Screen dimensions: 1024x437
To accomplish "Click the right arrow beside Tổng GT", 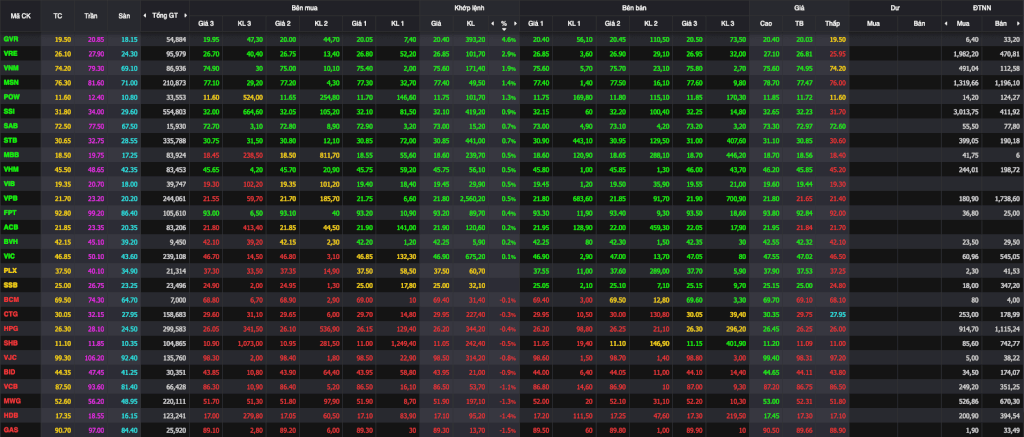I will [187, 16].
